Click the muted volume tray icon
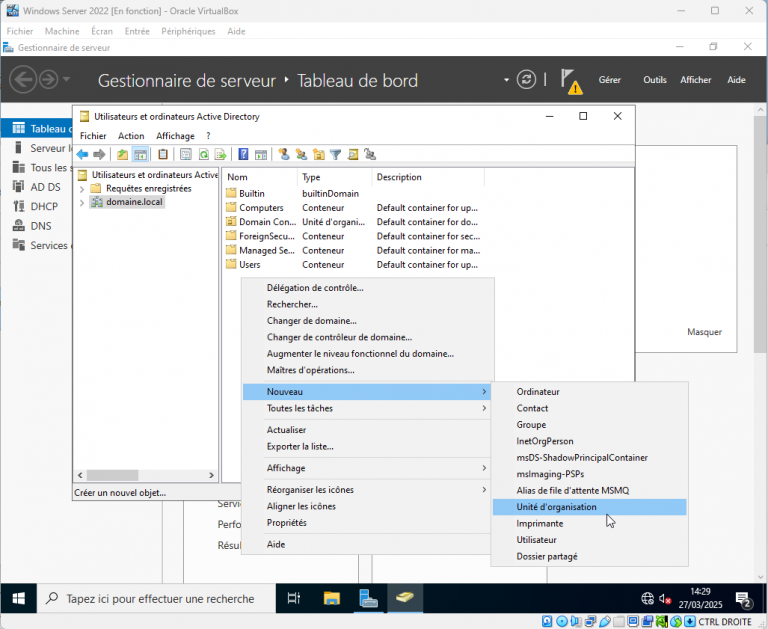 666,599
